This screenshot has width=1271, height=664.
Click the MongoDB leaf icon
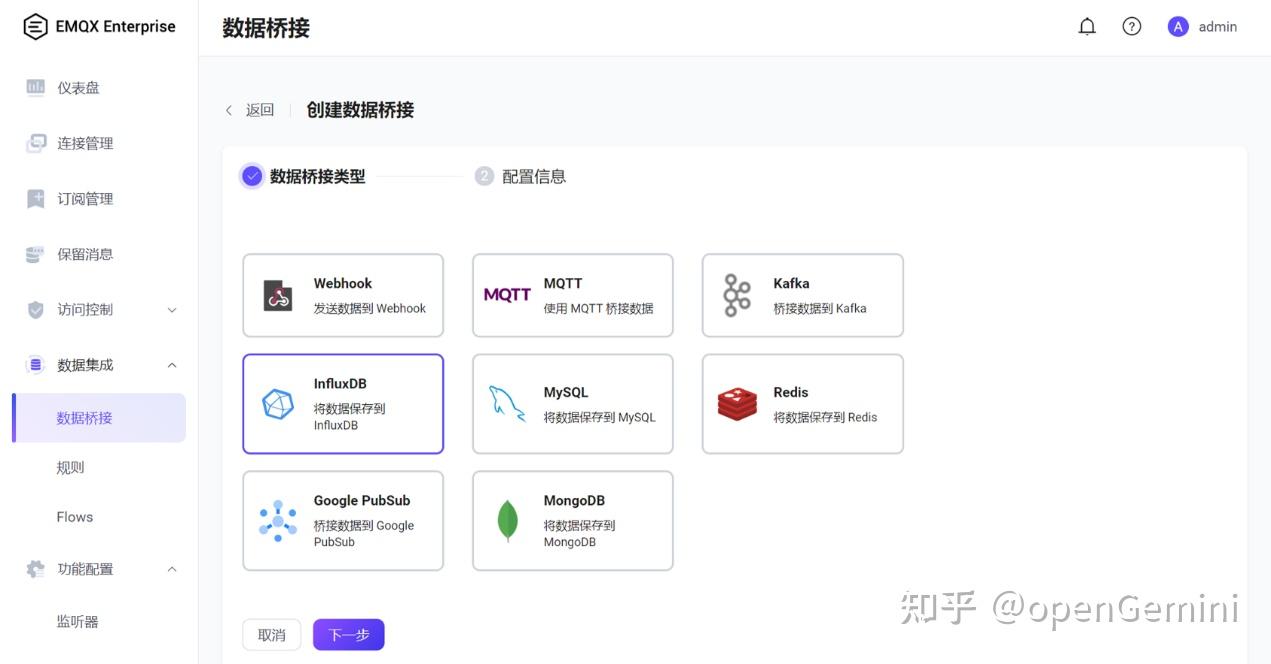(x=508, y=521)
